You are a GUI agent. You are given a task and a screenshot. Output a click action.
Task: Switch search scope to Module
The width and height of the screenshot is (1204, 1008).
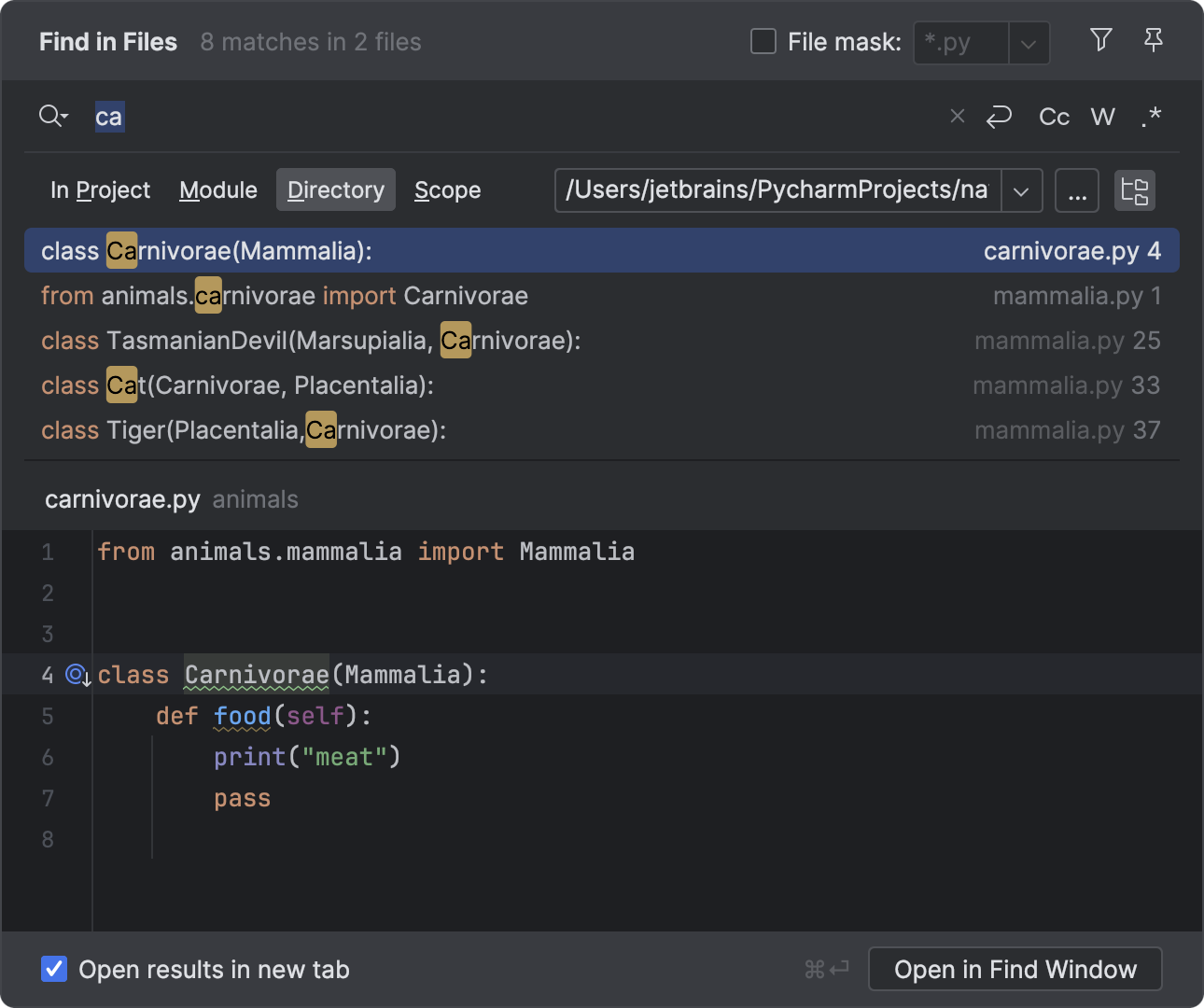(x=217, y=189)
